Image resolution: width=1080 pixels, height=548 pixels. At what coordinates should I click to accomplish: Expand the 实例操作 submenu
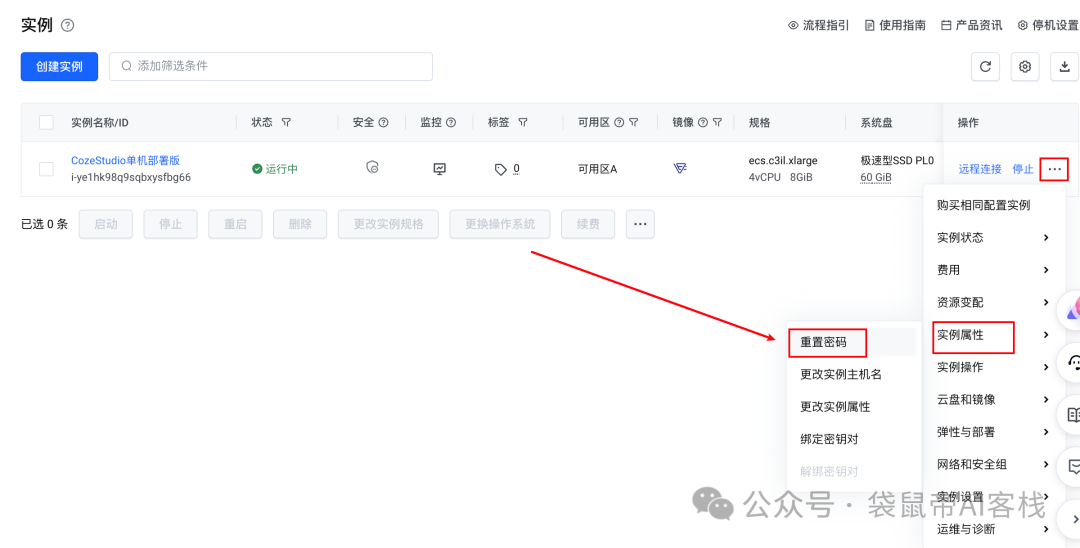pyautogui.click(x=992, y=367)
